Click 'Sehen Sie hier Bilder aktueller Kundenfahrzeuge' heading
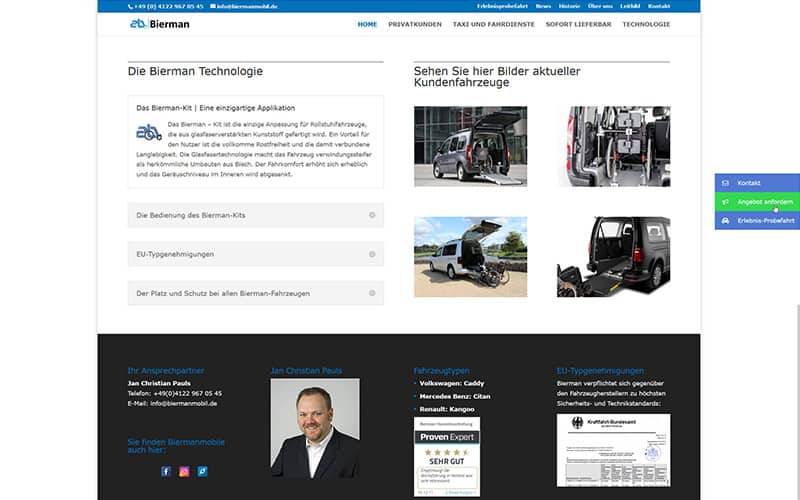The height and width of the screenshot is (500, 800). pyautogui.click(x=497, y=77)
